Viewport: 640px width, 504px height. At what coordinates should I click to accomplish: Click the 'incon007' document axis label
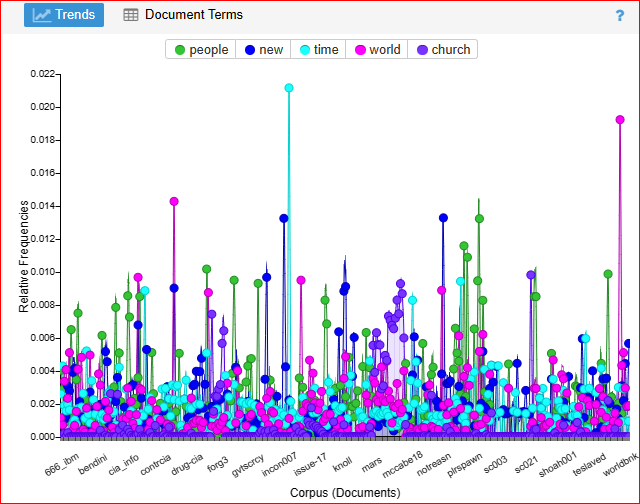click(279, 464)
